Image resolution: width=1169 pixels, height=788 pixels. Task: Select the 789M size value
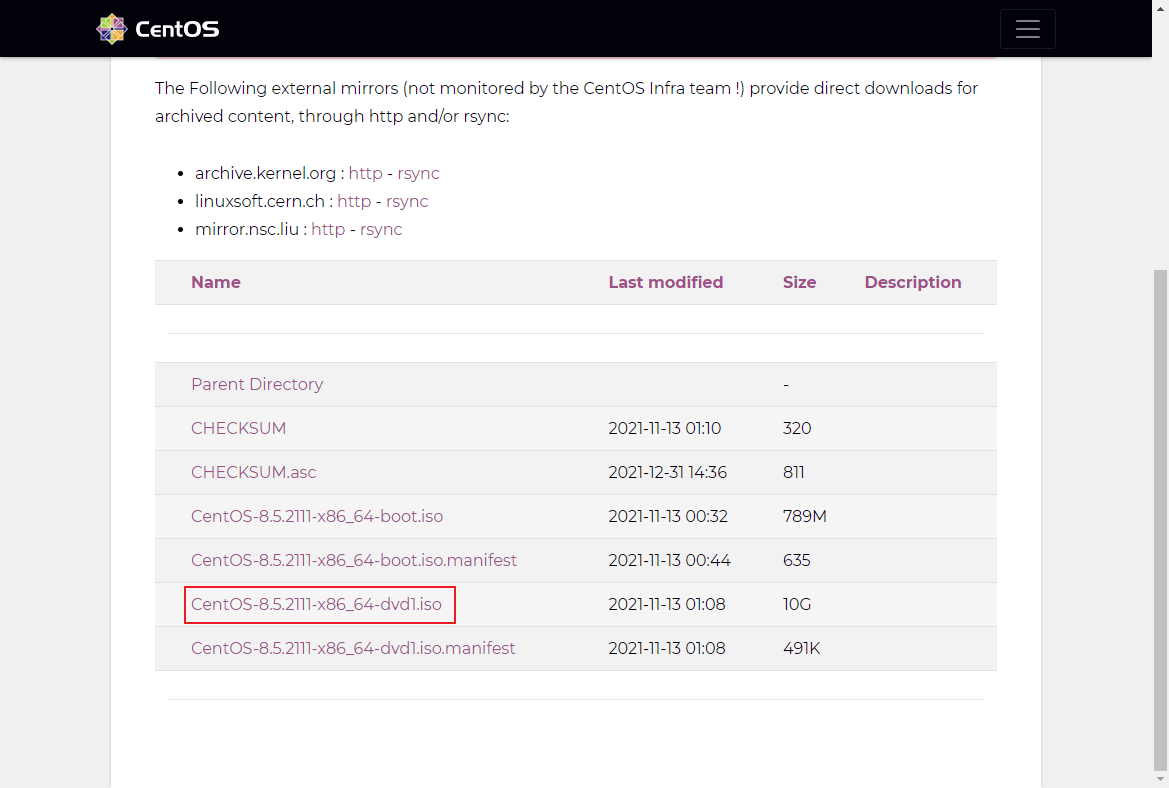804,516
